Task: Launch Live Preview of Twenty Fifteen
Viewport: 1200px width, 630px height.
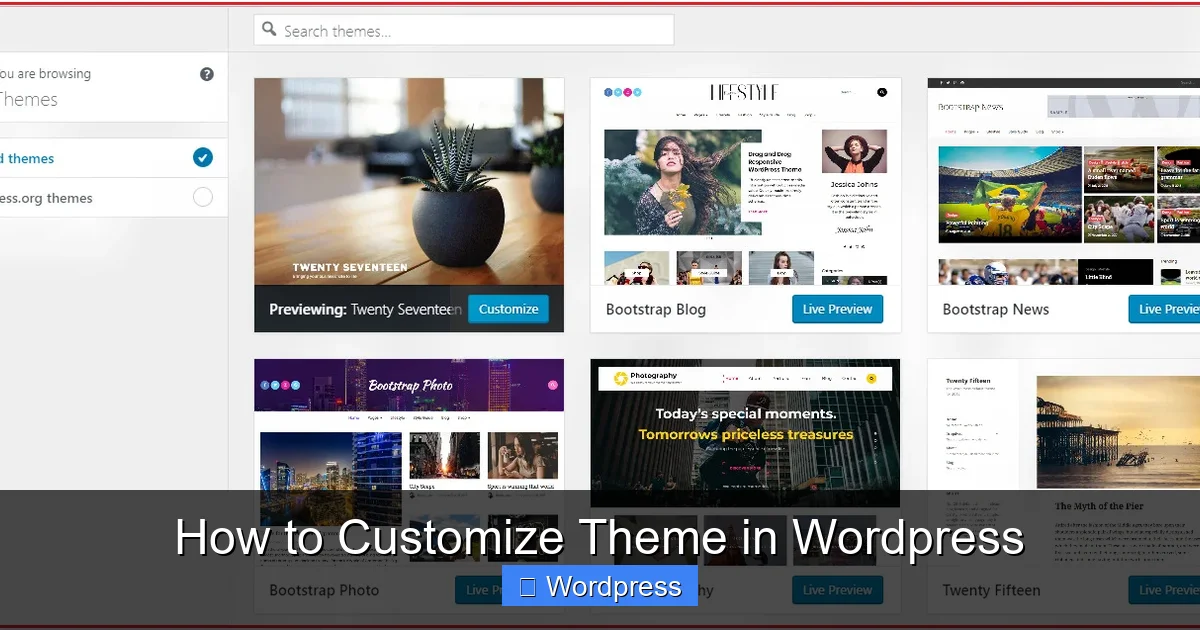Action: coord(1169,590)
